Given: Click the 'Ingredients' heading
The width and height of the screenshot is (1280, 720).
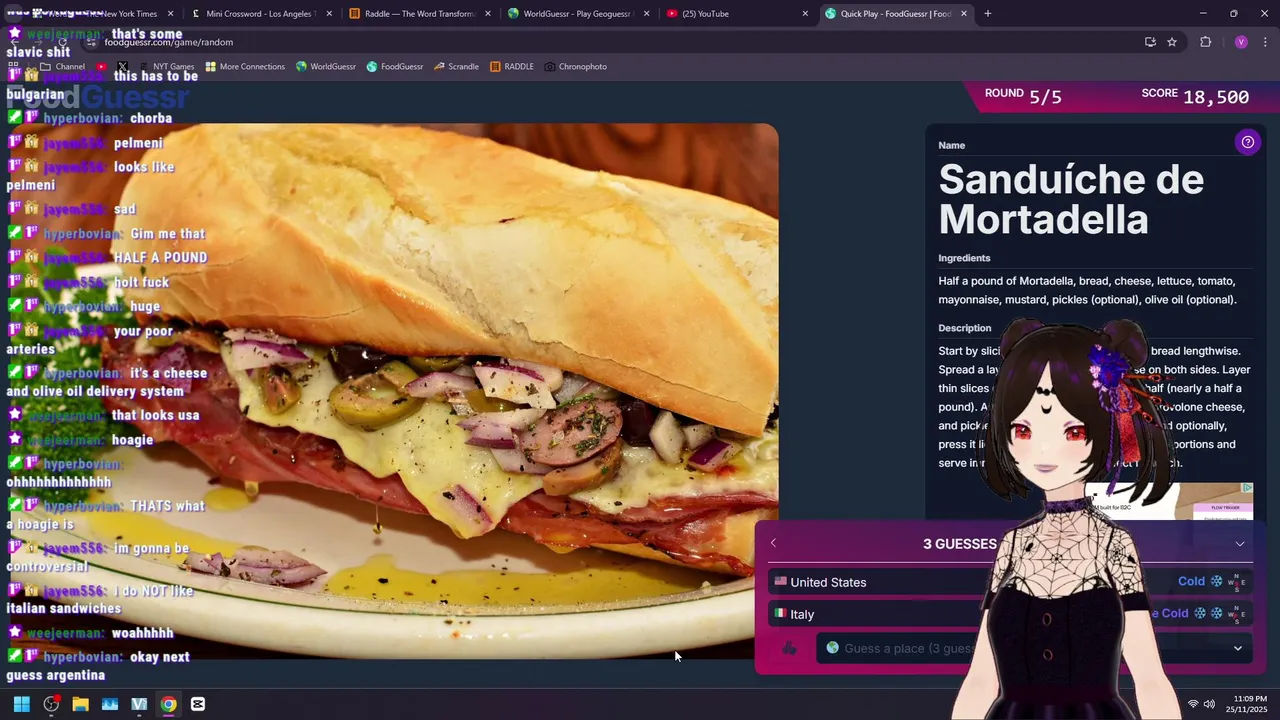Looking at the screenshot, I should [964, 258].
